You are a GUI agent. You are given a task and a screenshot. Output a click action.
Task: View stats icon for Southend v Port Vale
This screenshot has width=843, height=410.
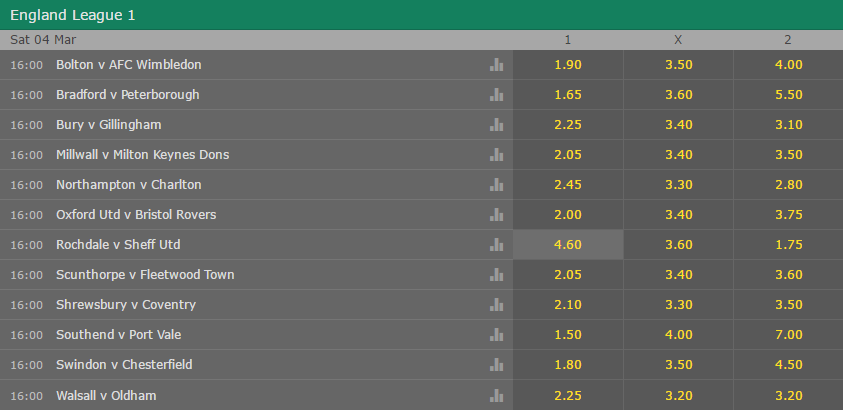496,335
